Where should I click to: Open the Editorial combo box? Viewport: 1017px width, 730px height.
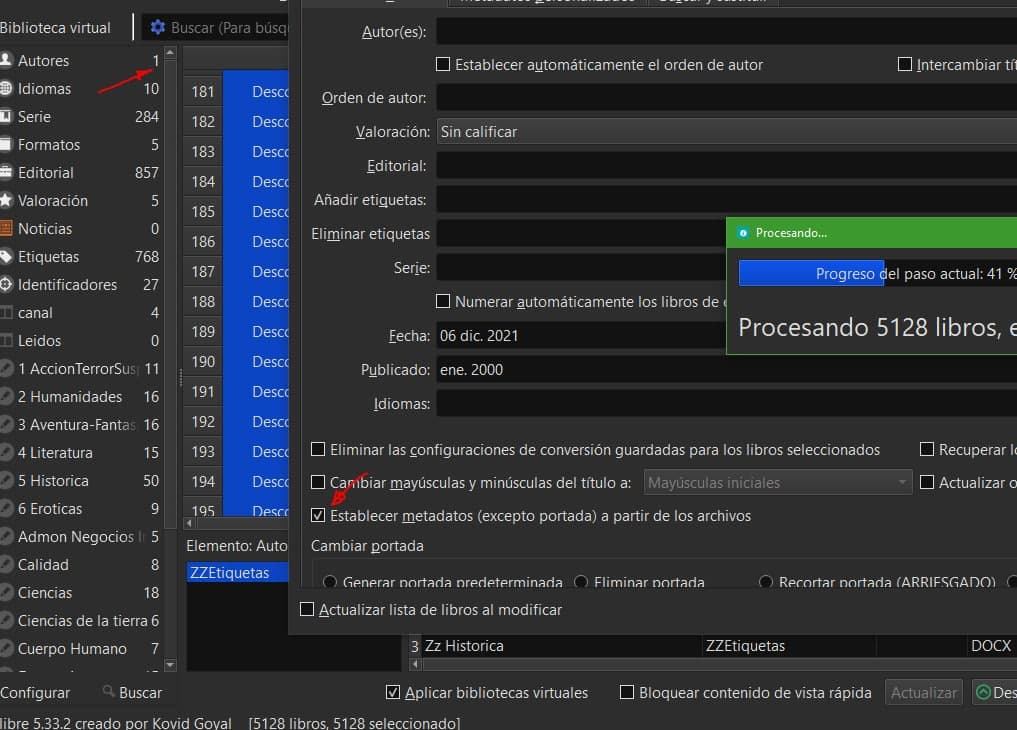726,166
